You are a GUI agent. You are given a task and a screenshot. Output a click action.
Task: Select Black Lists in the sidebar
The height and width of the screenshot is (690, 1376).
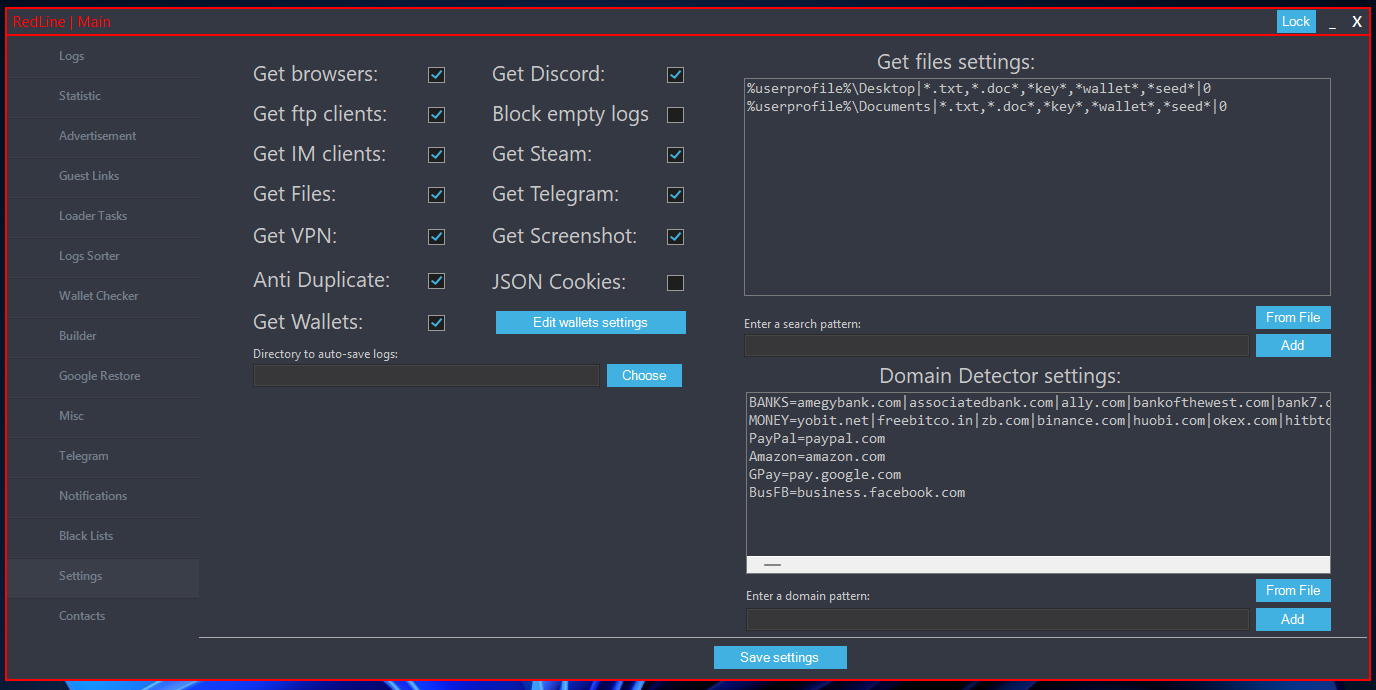point(86,536)
